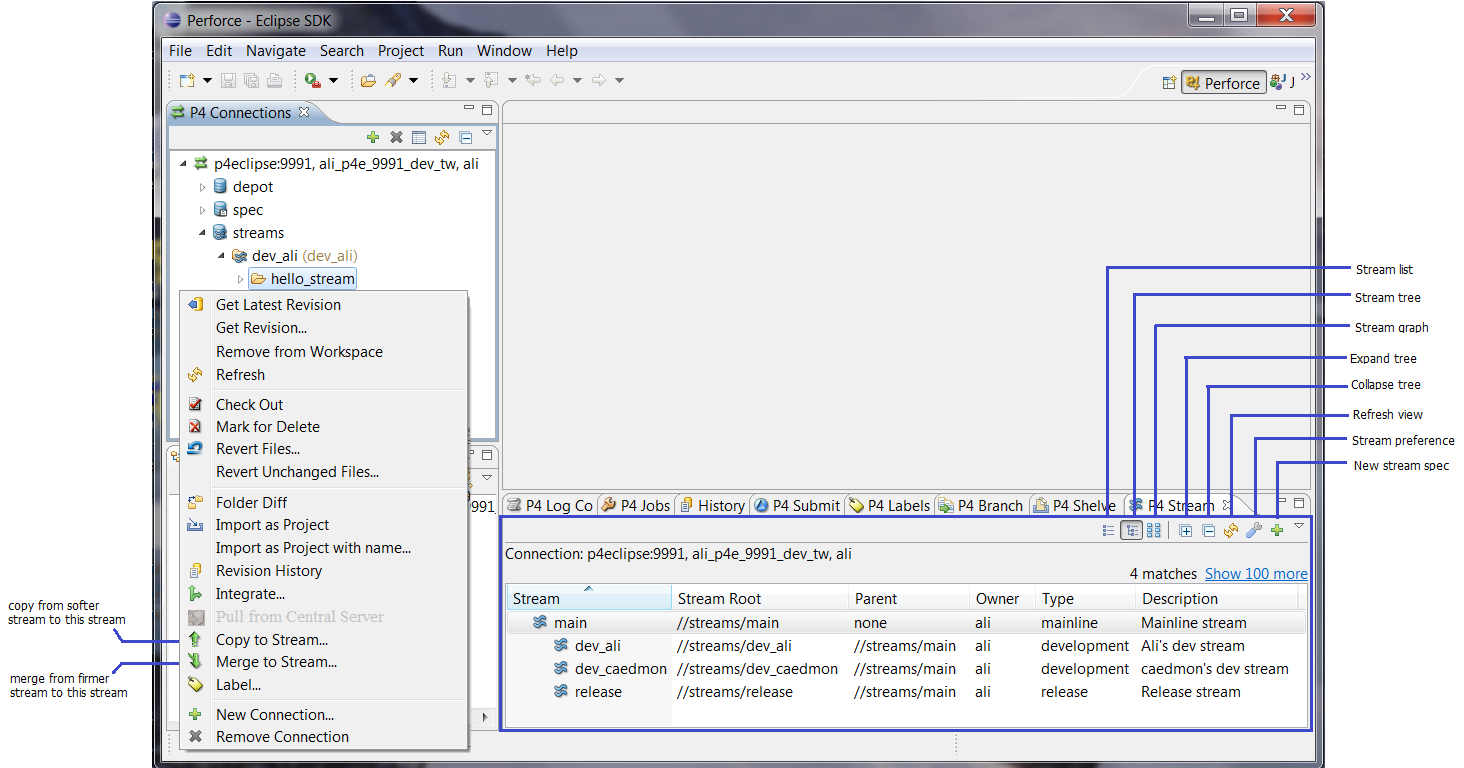Choose Merge to Stream... from context menu
This screenshot has height=768, width=1464.
(x=276, y=662)
